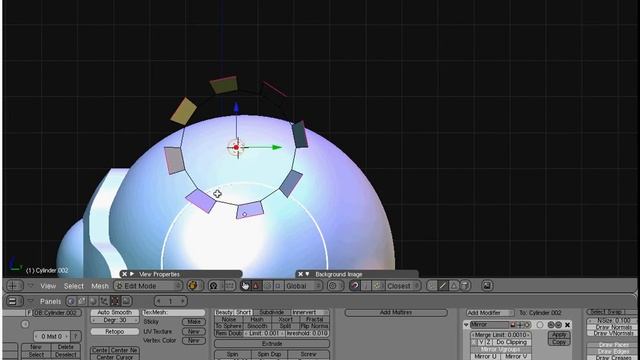Open the Select menu
Viewport: 640px width, 360px height.
74,286
